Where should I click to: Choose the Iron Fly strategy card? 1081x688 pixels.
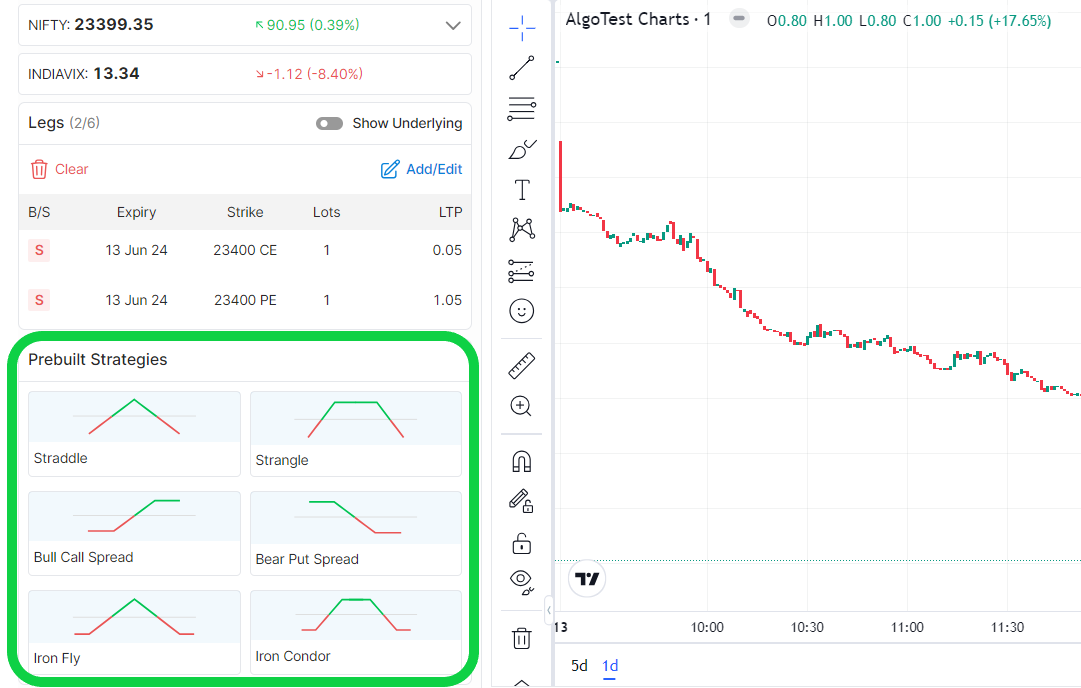[x=134, y=632]
